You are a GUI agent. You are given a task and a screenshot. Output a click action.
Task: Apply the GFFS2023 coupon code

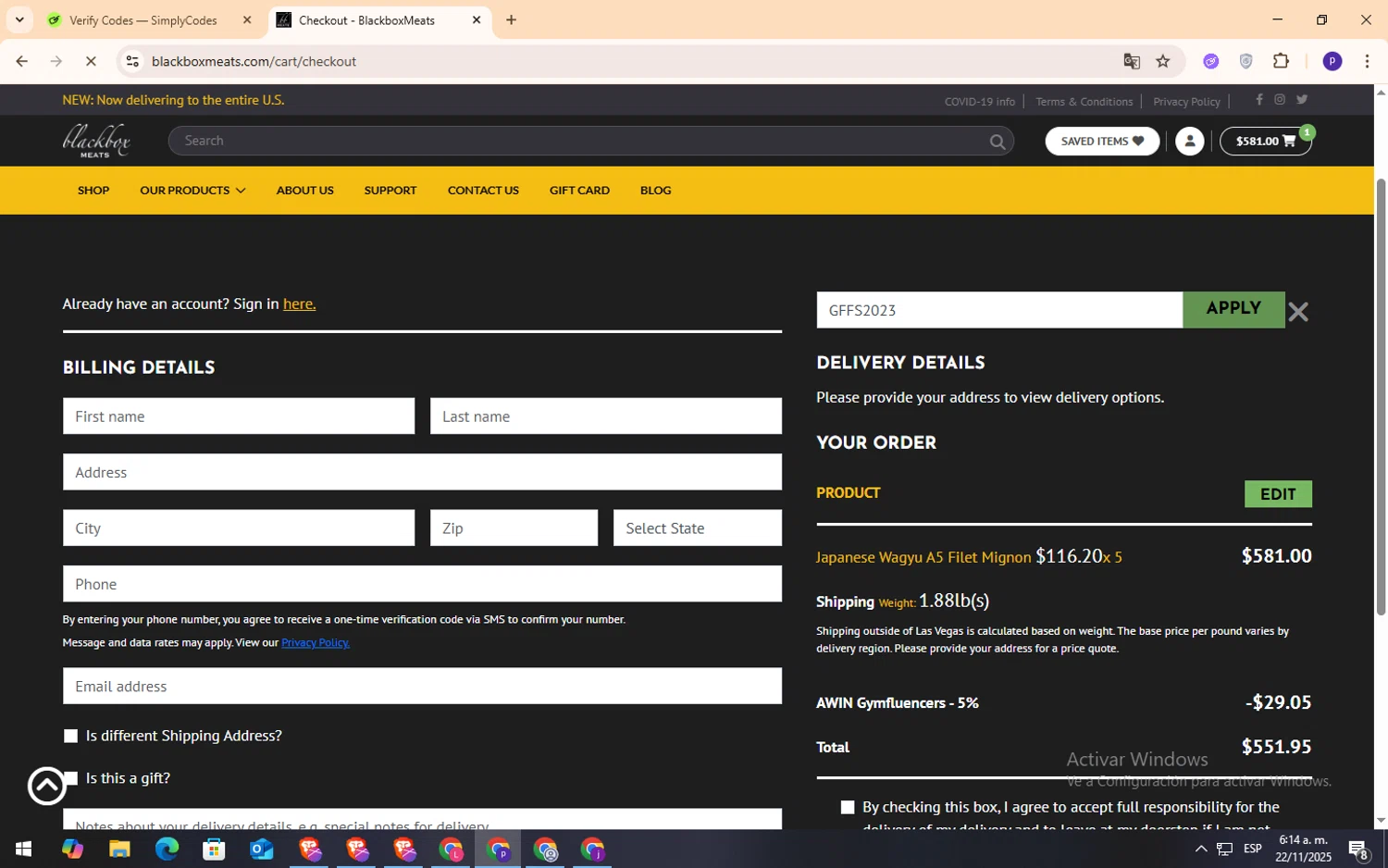1233,309
